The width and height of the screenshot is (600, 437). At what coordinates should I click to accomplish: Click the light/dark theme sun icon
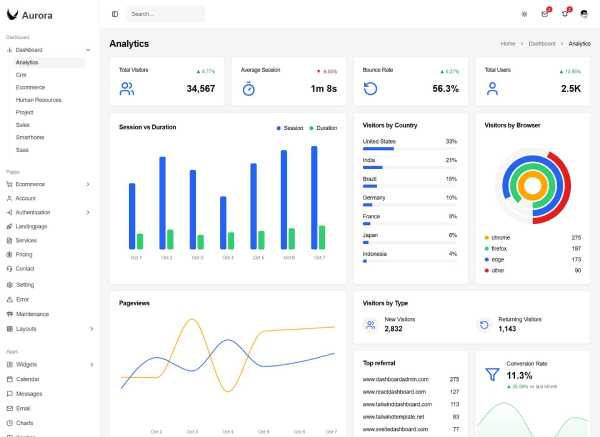[524, 14]
